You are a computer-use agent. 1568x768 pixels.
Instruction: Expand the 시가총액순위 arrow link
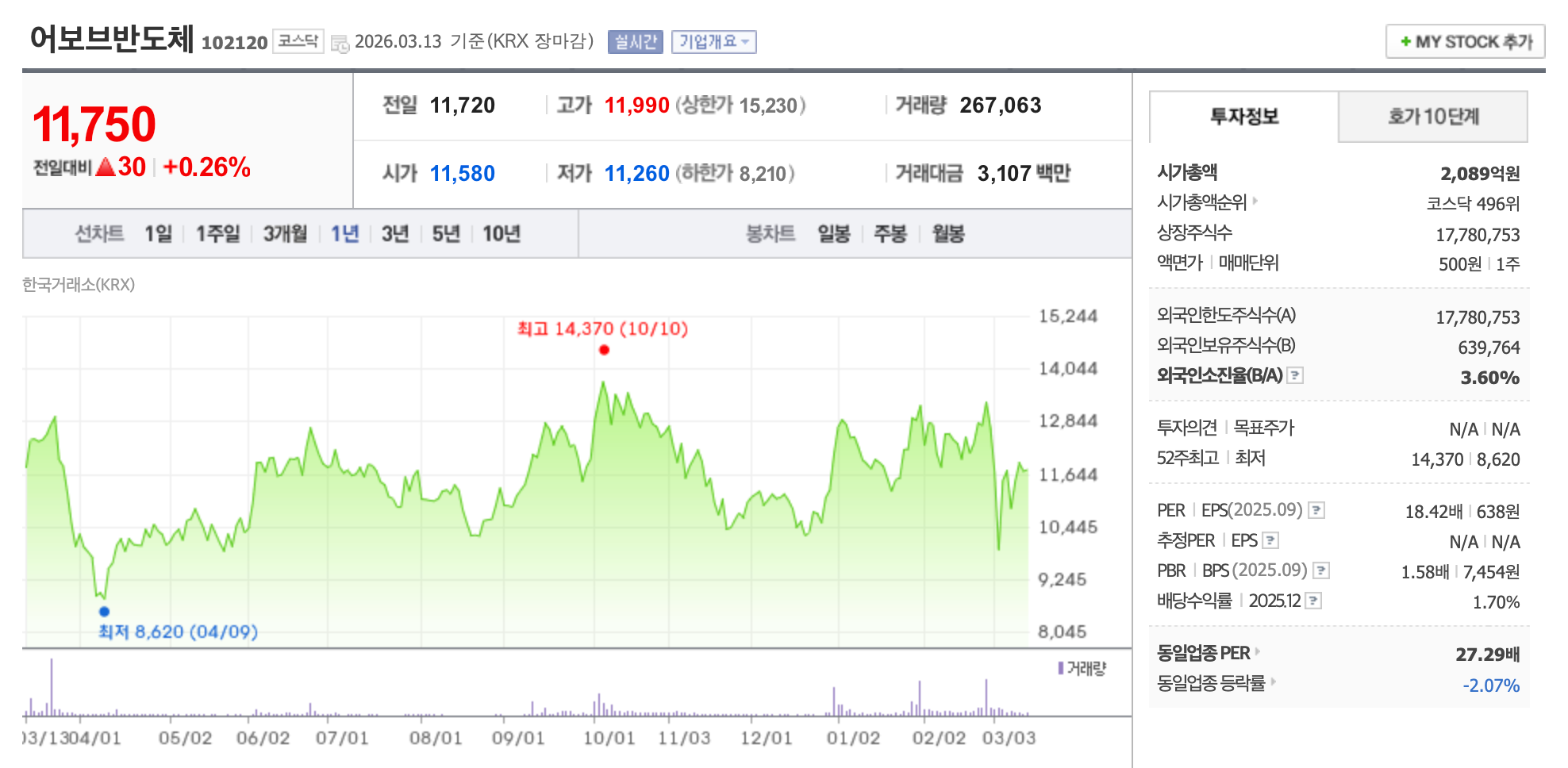pos(1255,201)
